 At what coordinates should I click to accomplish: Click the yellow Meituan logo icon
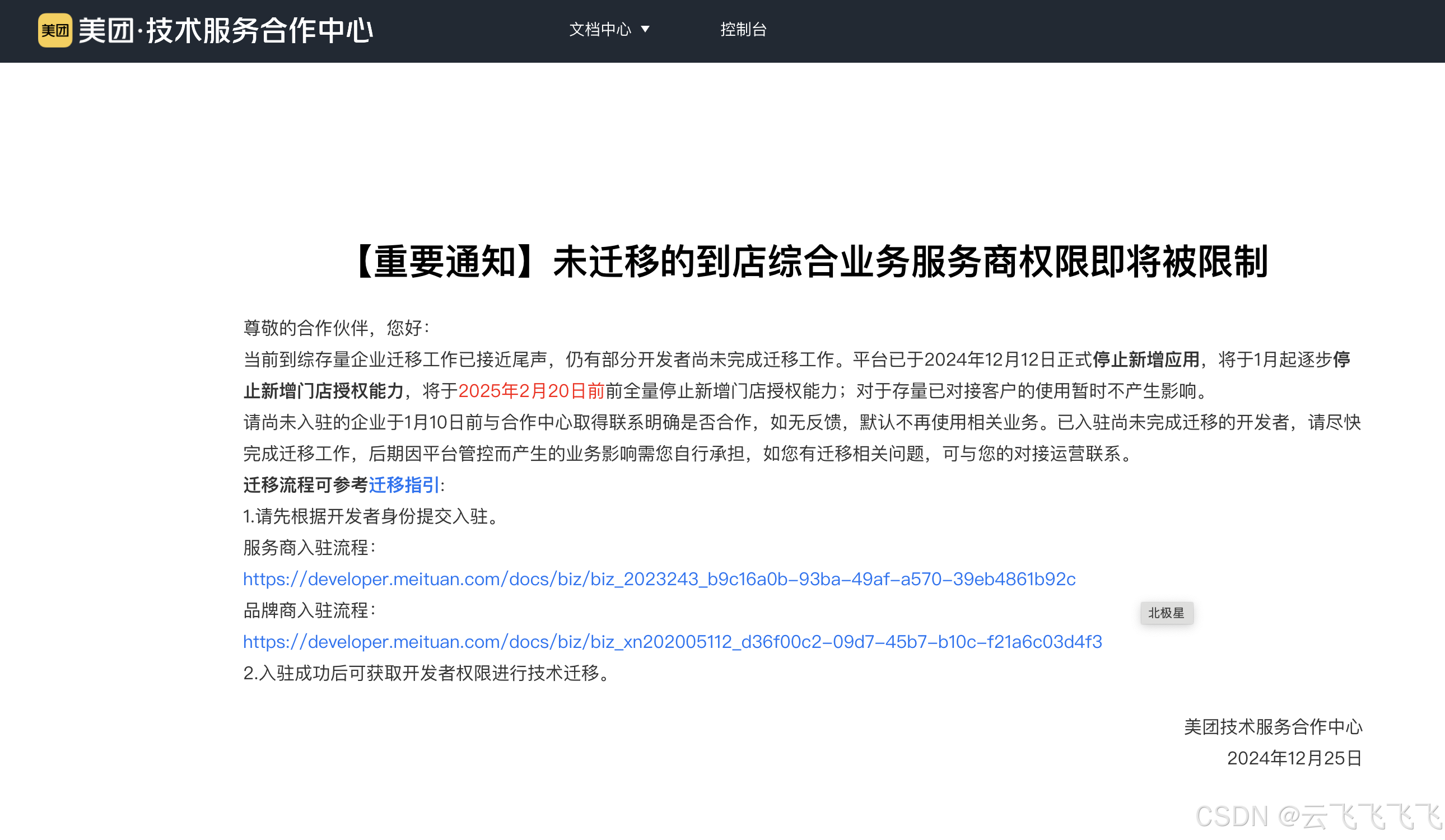pyautogui.click(x=55, y=30)
